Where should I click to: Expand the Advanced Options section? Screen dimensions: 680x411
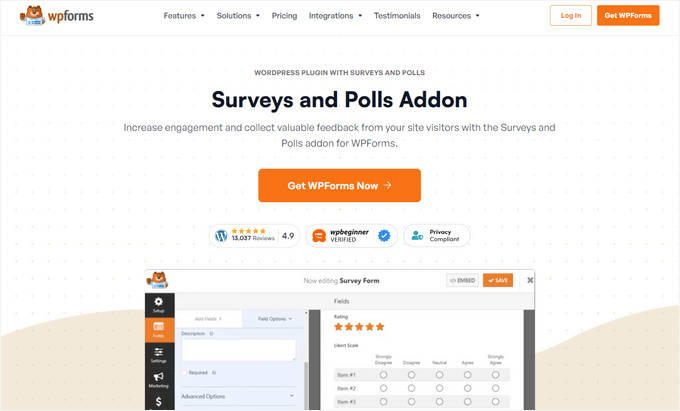pyautogui.click(x=240, y=395)
